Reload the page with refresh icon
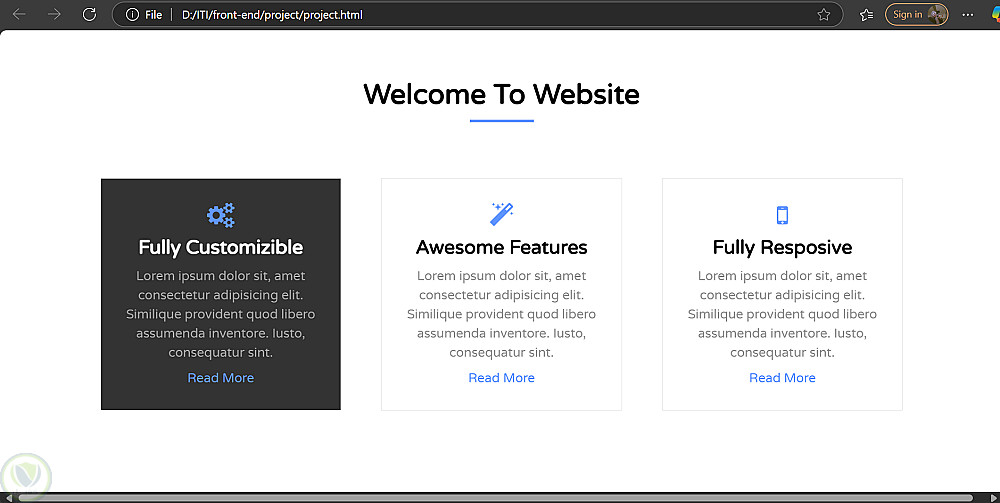The width and height of the screenshot is (1000, 503). pyautogui.click(x=89, y=14)
